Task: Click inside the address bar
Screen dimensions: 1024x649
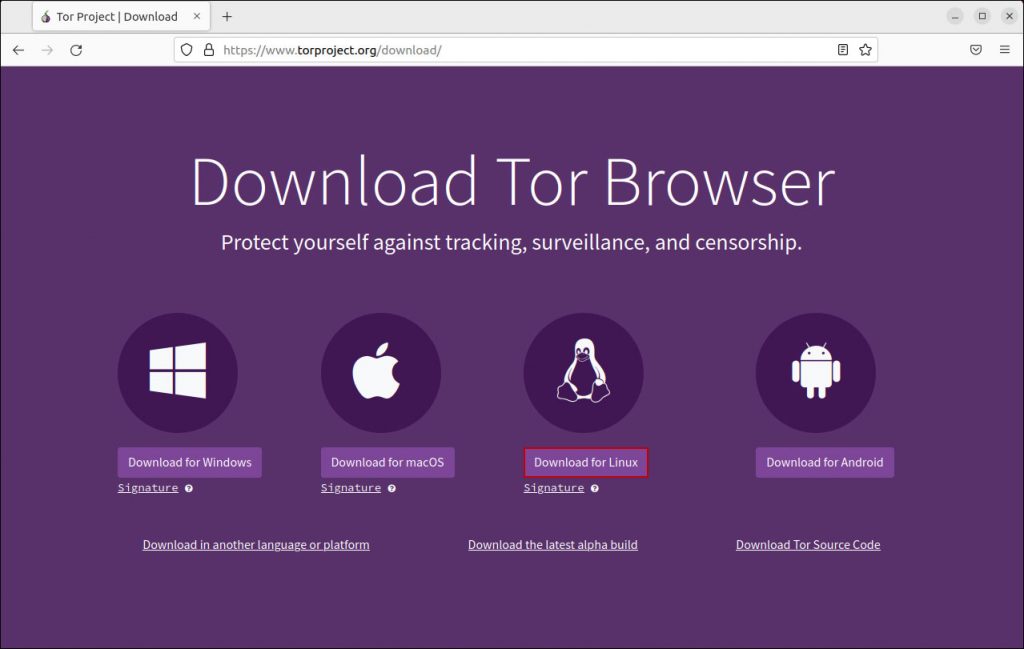Action: point(500,49)
